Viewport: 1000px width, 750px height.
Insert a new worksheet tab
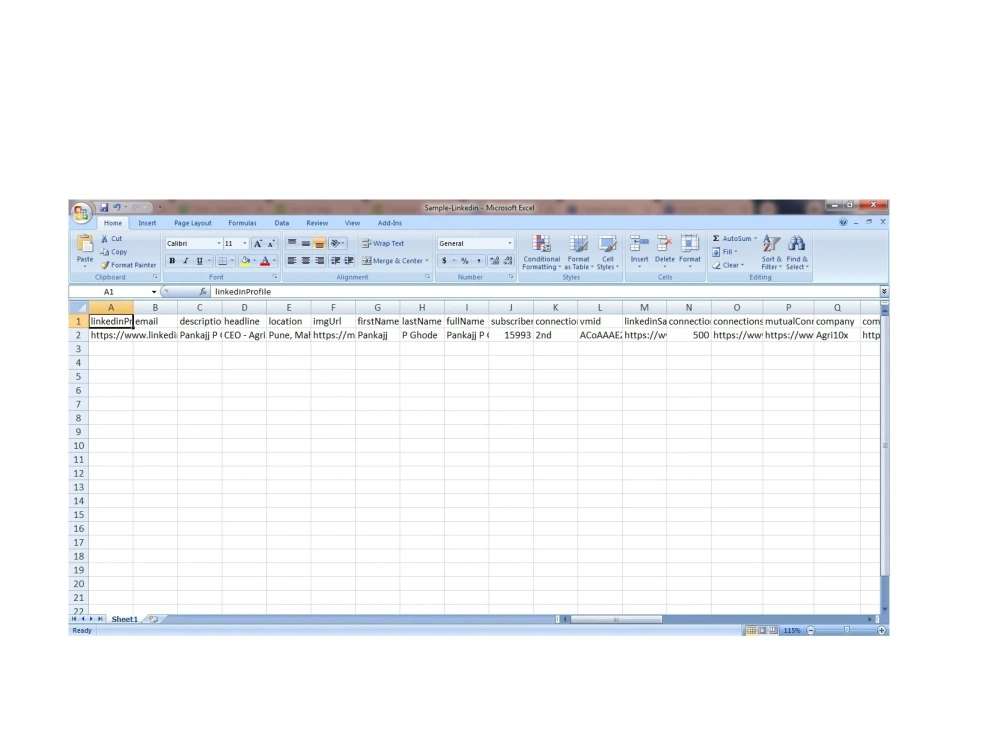(153, 619)
